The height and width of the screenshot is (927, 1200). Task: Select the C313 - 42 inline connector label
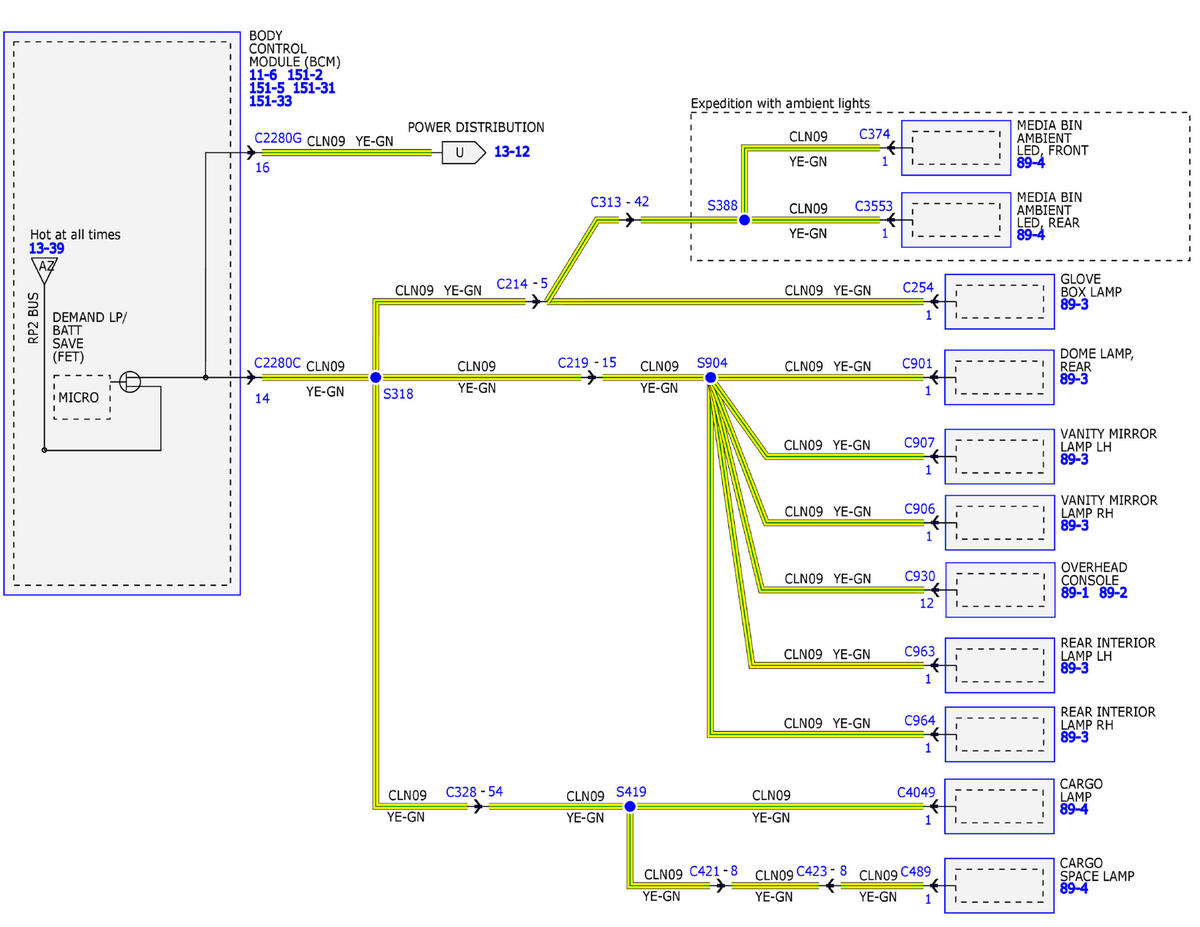[620, 202]
